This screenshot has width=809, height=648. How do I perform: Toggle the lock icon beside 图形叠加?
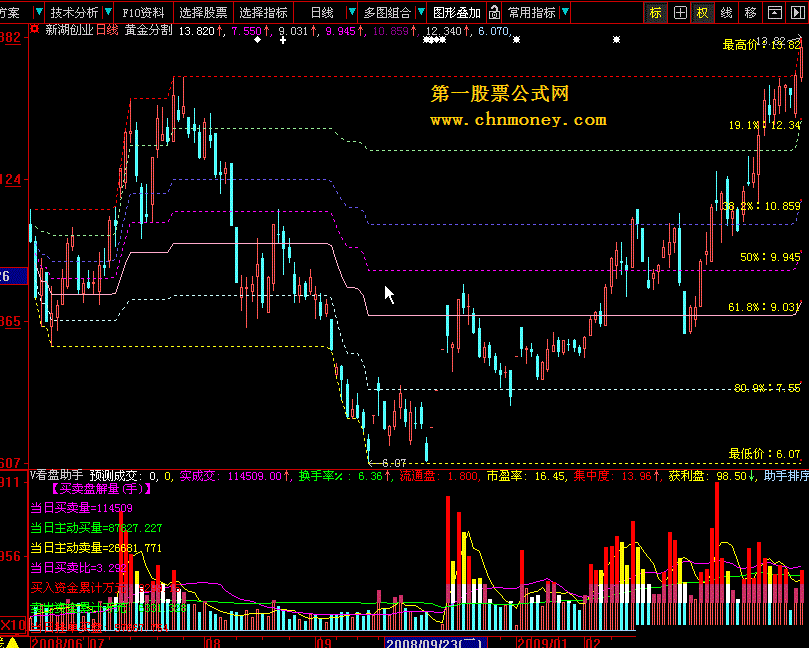[494, 12]
